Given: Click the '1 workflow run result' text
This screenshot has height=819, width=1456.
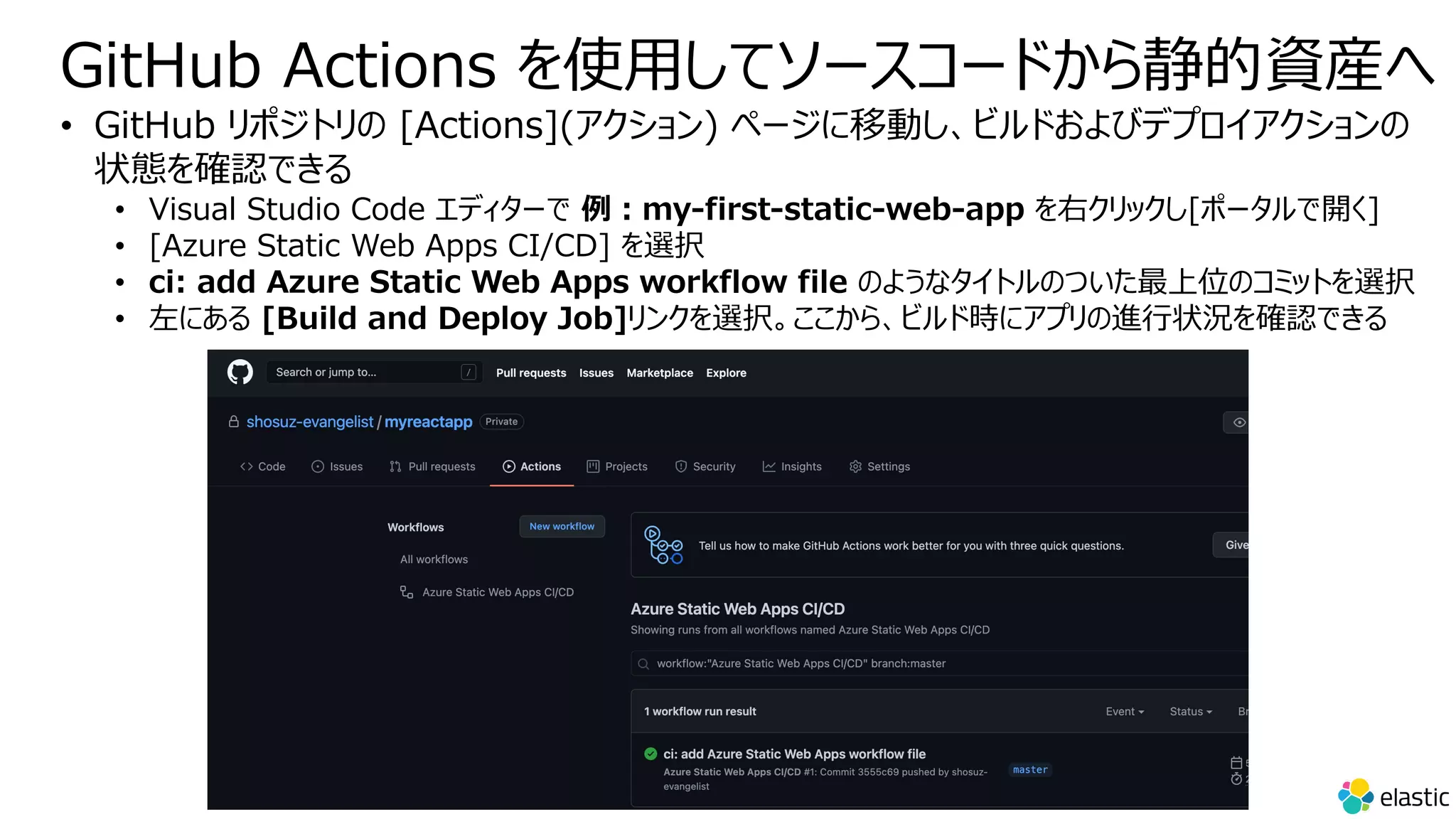Looking at the screenshot, I should click(x=700, y=711).
